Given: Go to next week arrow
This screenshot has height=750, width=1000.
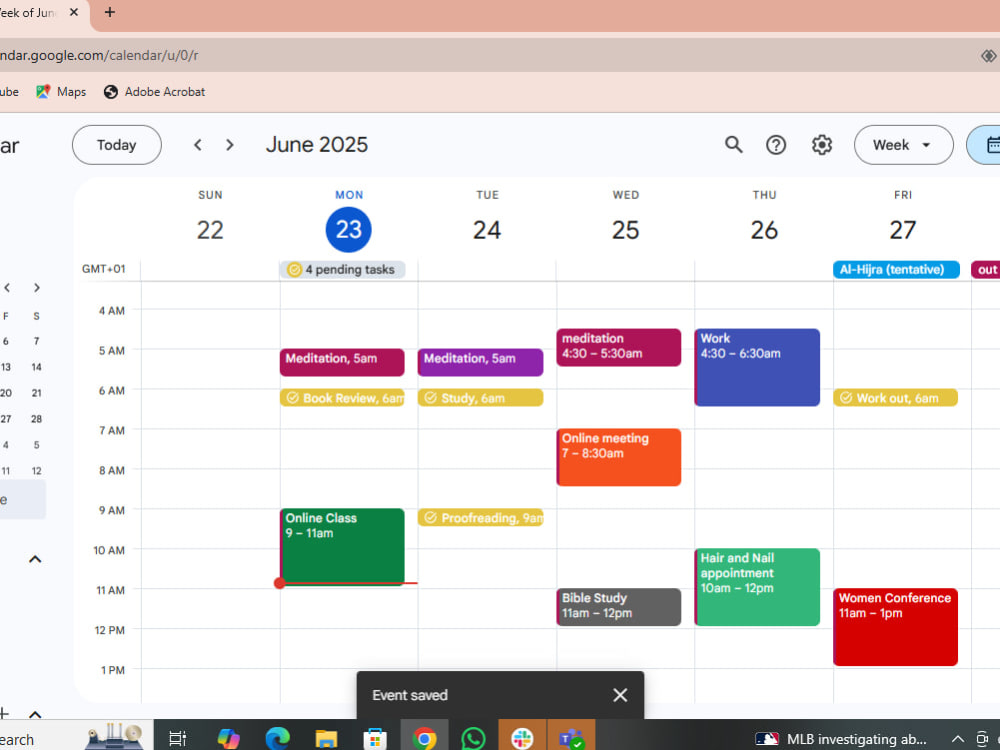Looking at the screenshot, I should [x=230, y=145].
